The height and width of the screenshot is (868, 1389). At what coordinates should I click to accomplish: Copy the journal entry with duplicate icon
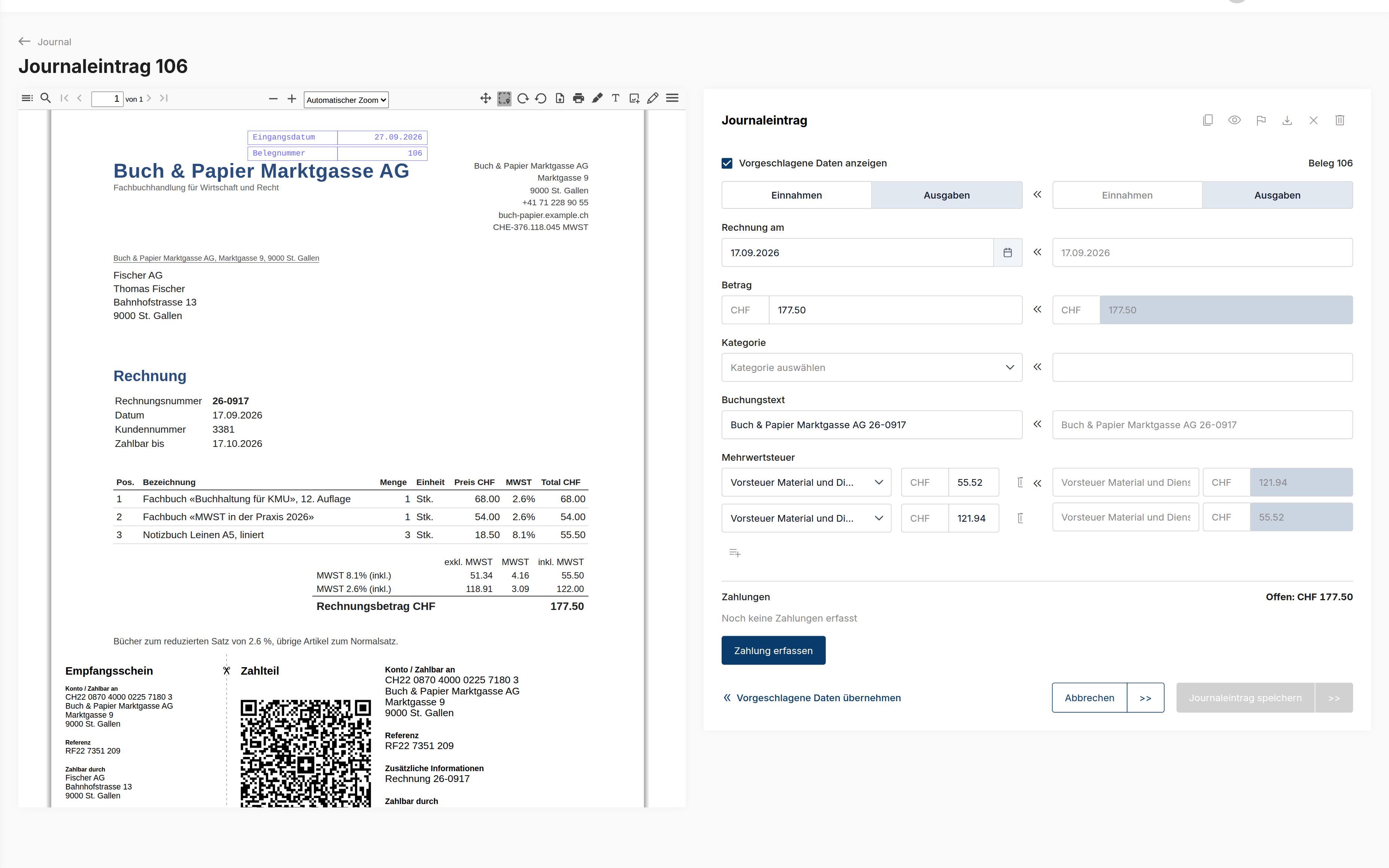click(x=1208, y=120)
